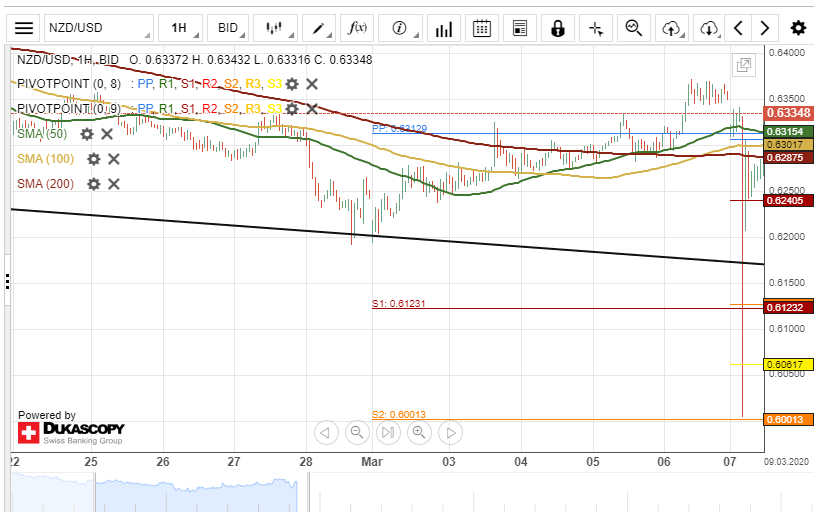The image size is (818, 521).
Task: Shift chart right with toolbar arrow
Action: [765, 28]
